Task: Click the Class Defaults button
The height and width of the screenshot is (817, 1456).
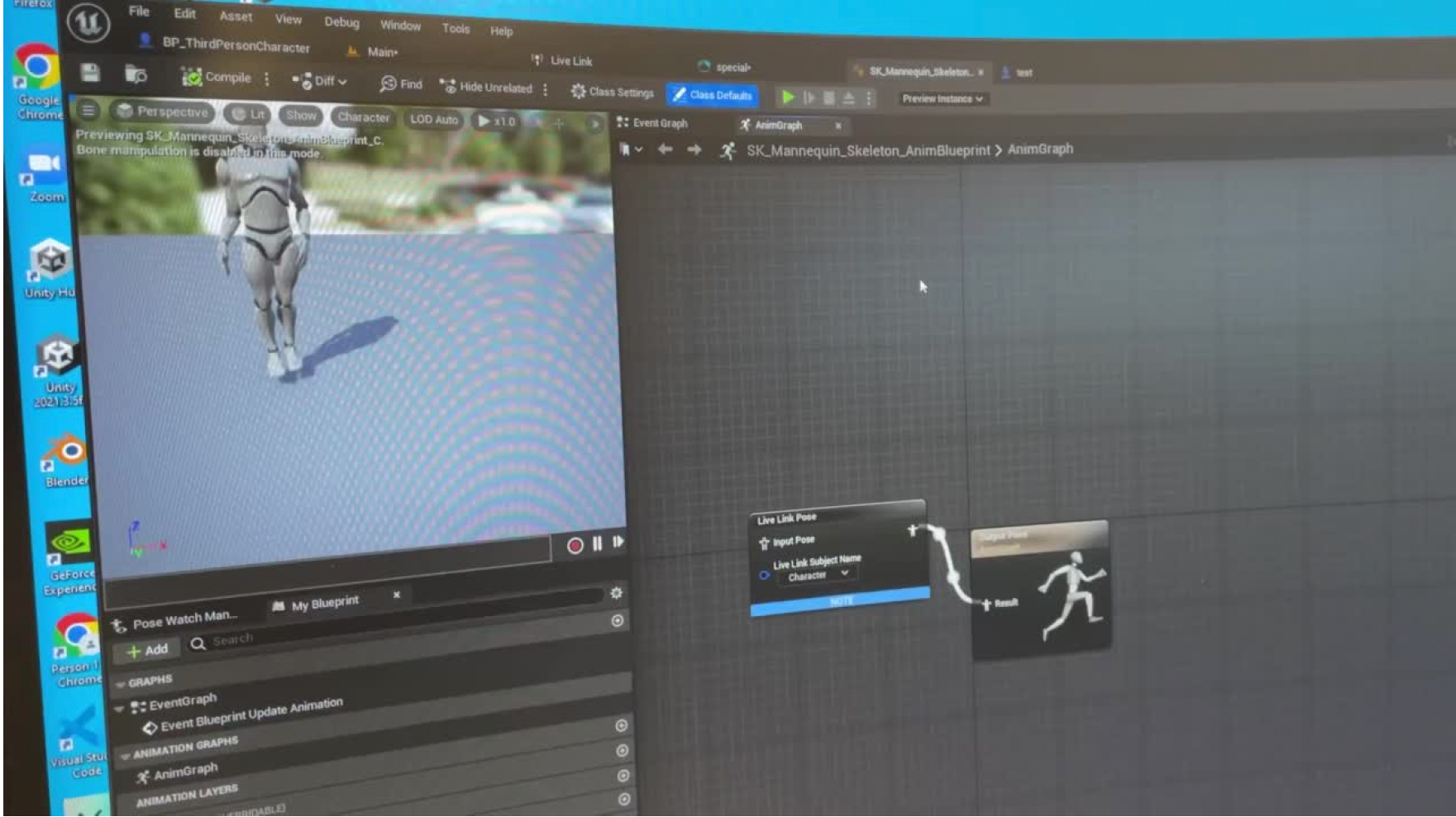Action: pos(713,95)
